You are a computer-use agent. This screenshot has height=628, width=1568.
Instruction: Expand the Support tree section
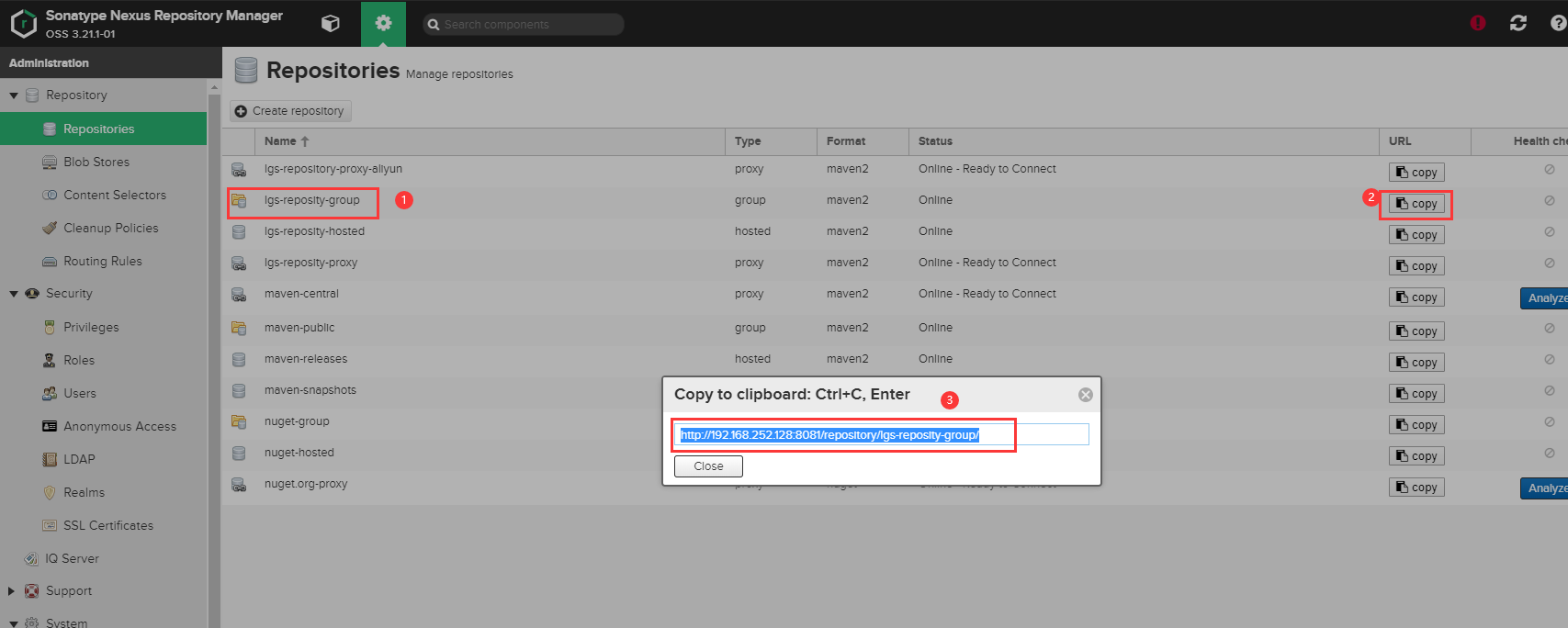click(12, 591)
